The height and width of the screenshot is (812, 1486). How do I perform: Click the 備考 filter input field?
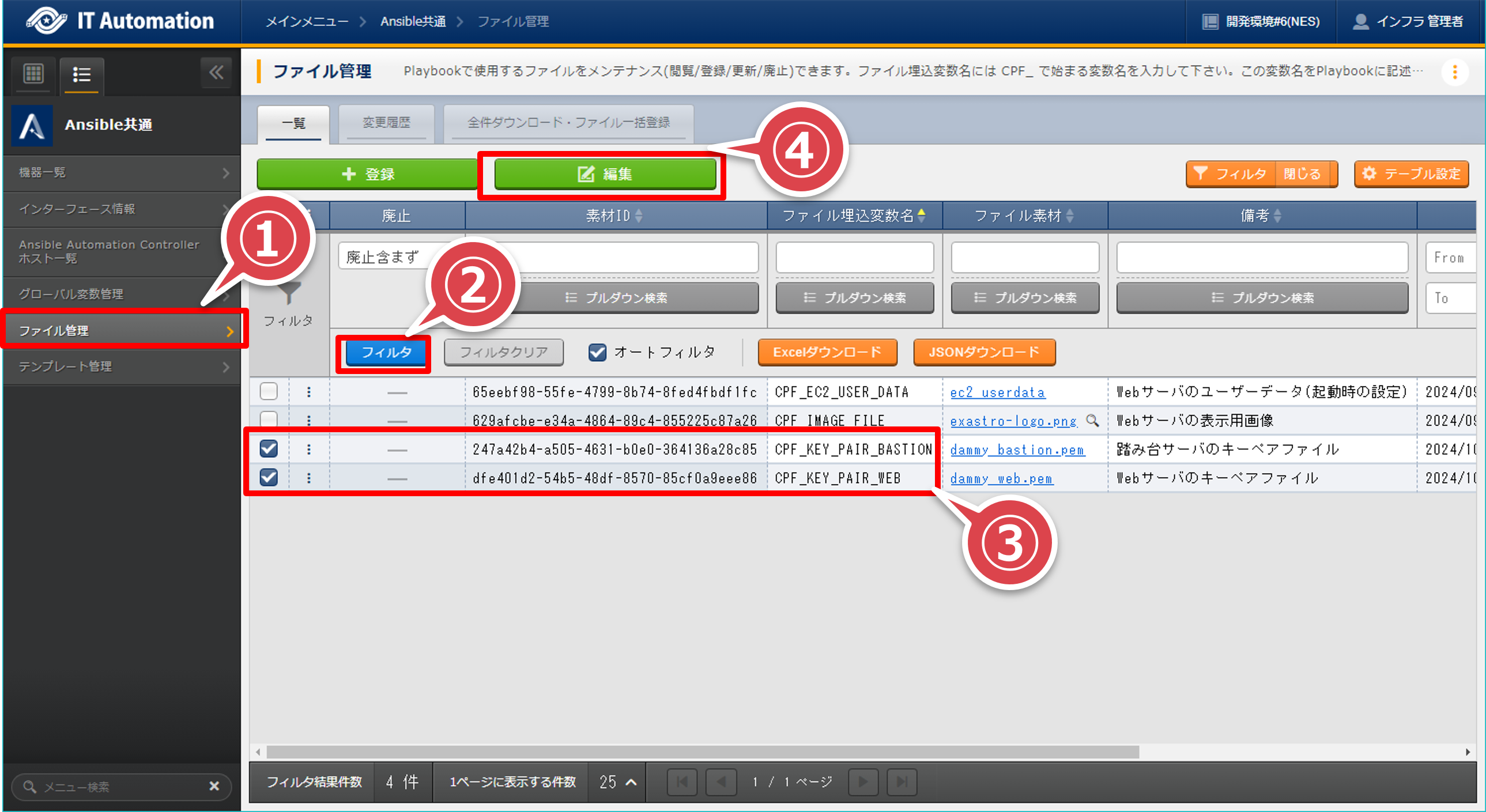point(1262,257)
